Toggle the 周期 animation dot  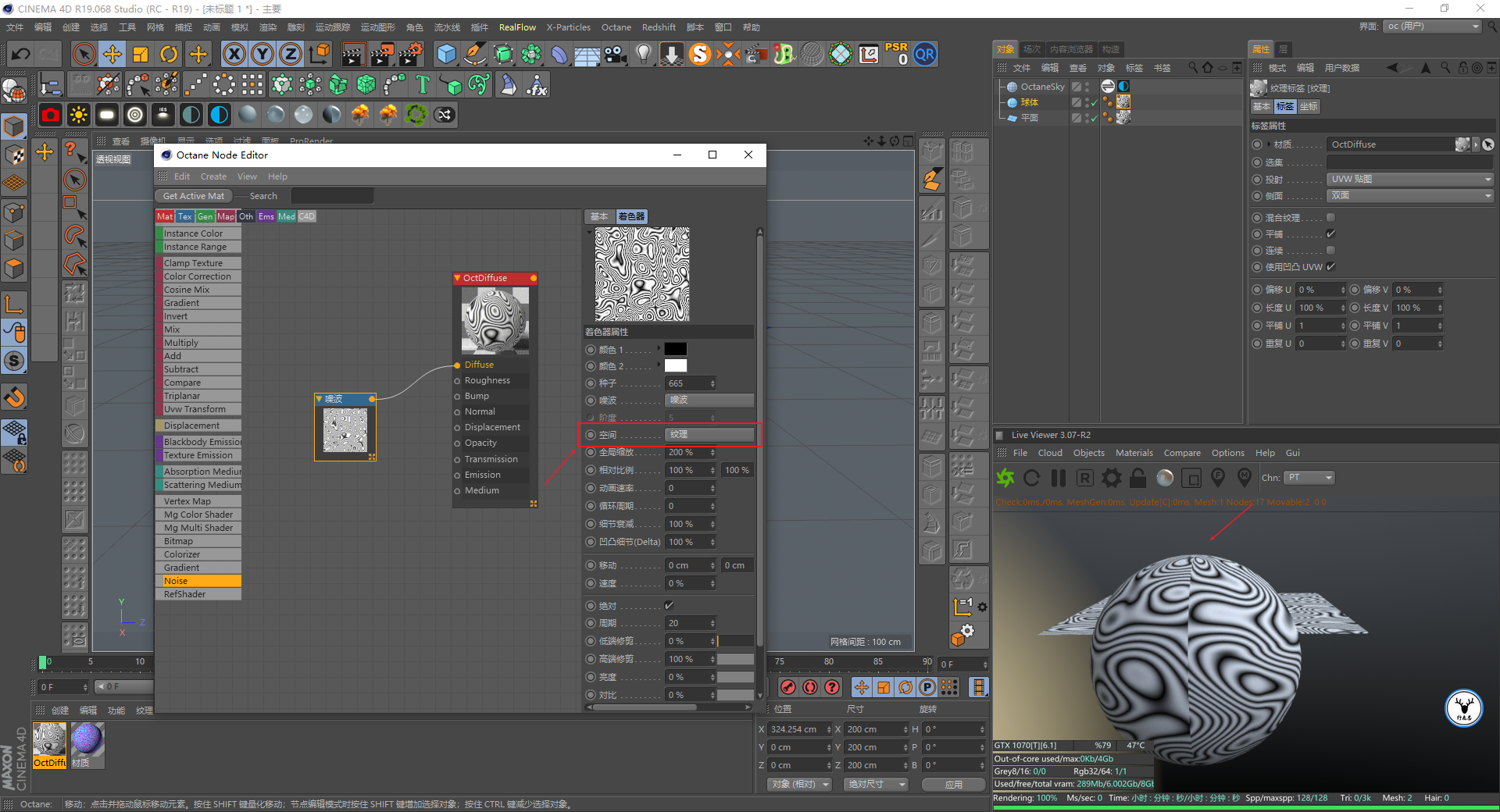click(591, 623)
